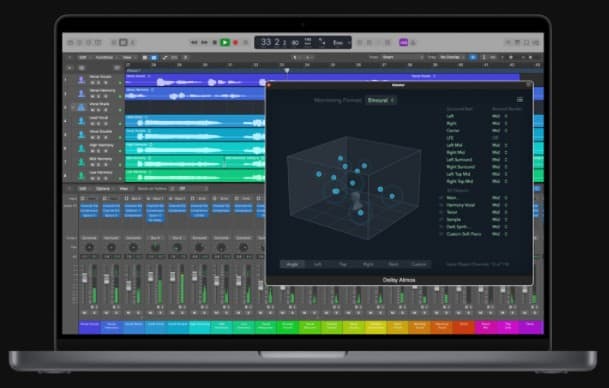The image size is (609, 388).
Task: Click the highlighted Tracks view button
Action: (x=154, y=57)
